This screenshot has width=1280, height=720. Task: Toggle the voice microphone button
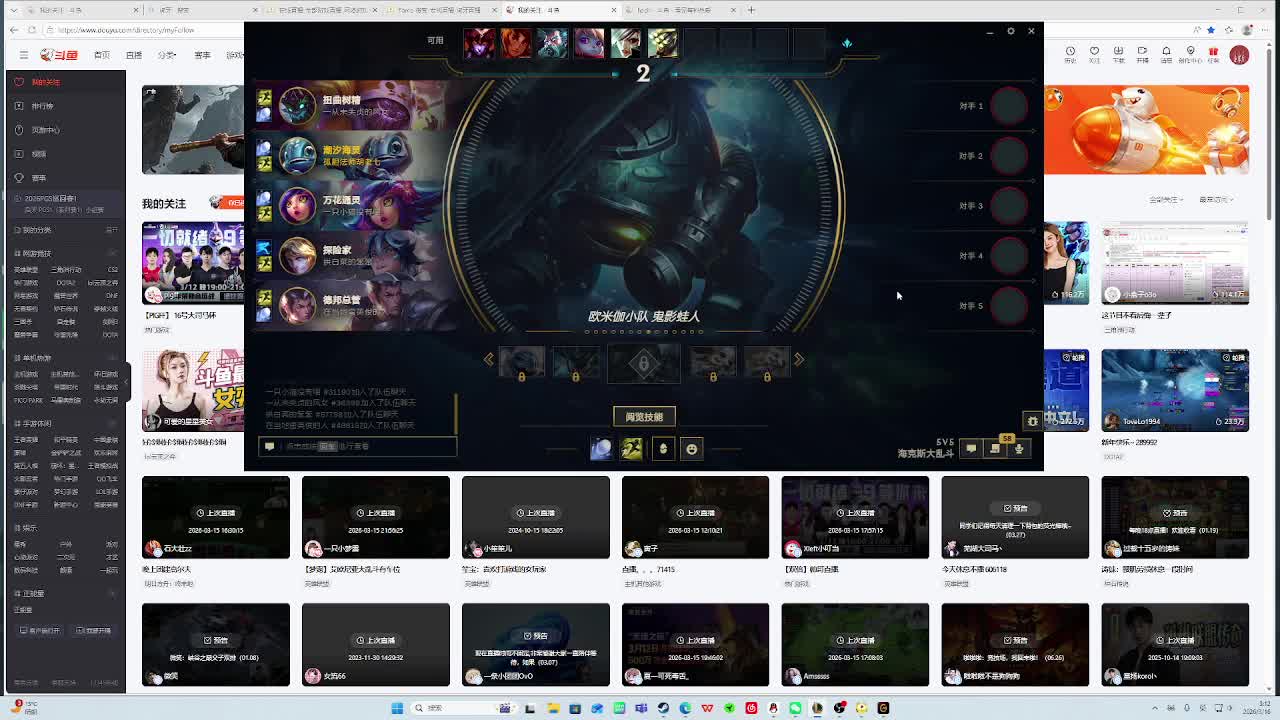coord(1019,449)
